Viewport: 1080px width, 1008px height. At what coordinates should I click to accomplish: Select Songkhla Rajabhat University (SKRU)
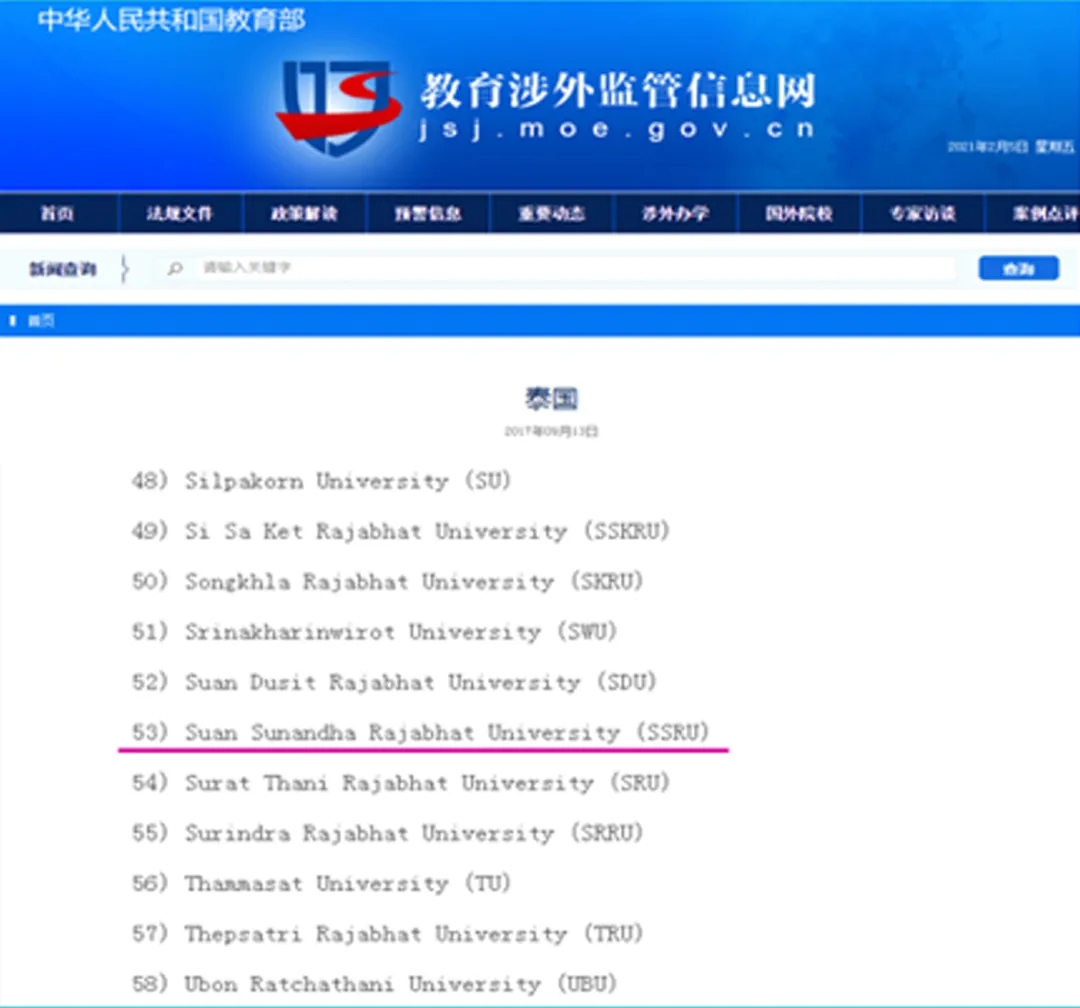pyautogui.click(x=387, y=582)
